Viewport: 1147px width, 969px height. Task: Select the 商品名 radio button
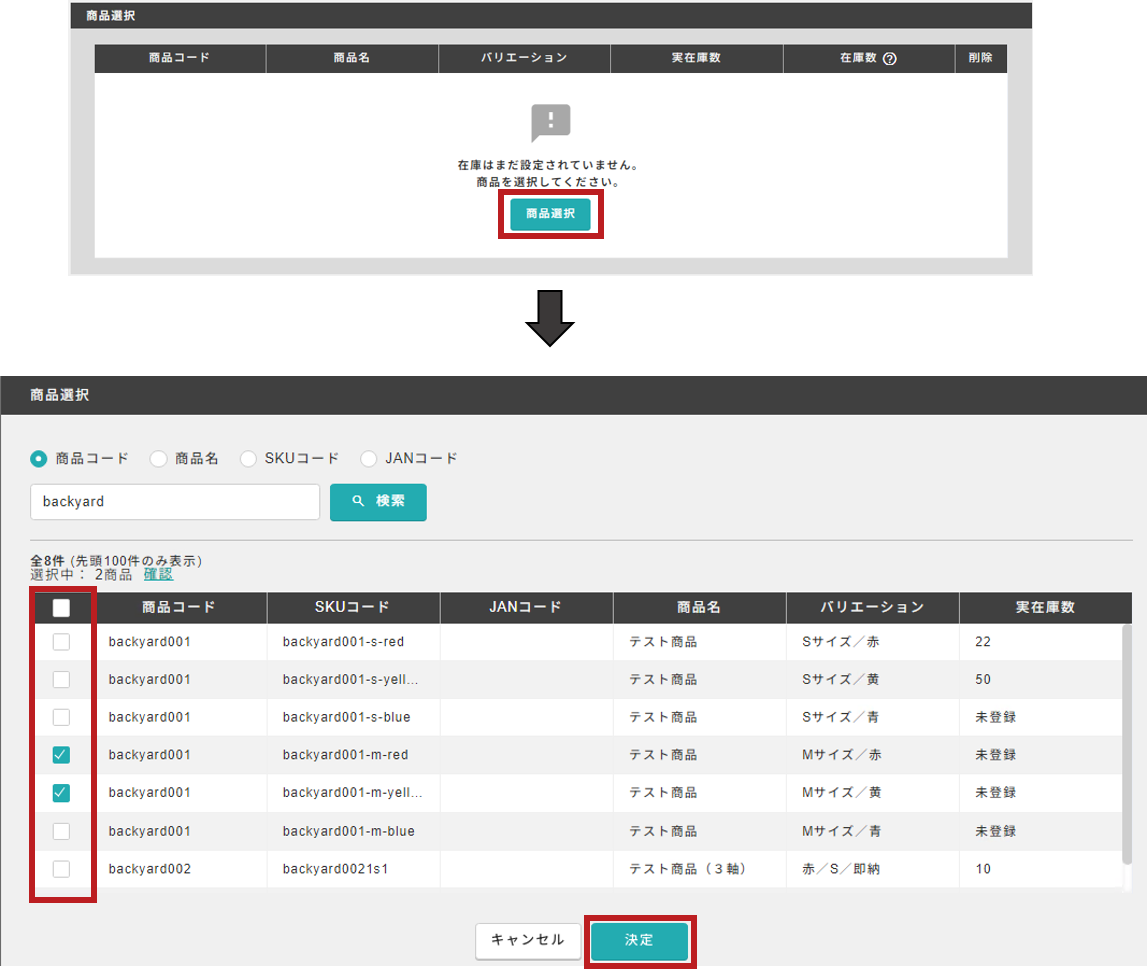pos(158,459)
